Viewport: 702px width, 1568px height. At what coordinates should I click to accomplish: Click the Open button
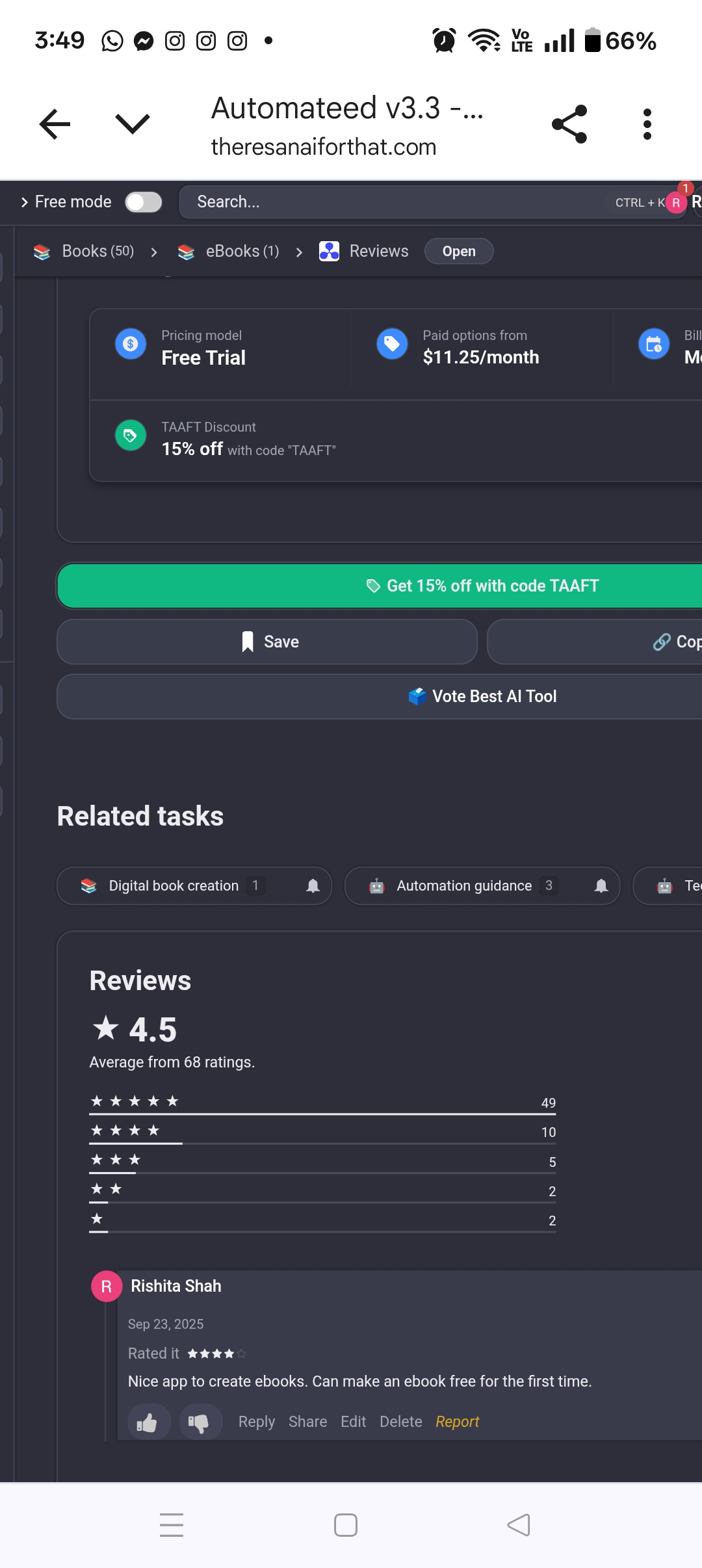click(459, 252)
